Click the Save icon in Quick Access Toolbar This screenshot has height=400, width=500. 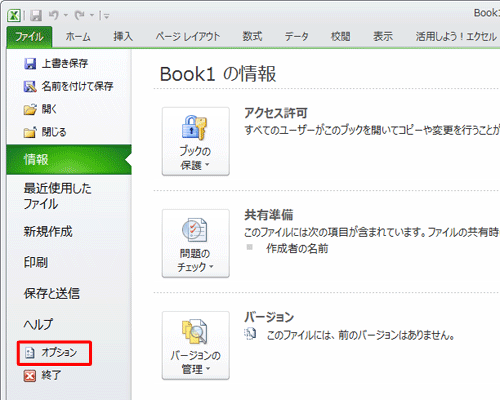[x=36, y=15]
